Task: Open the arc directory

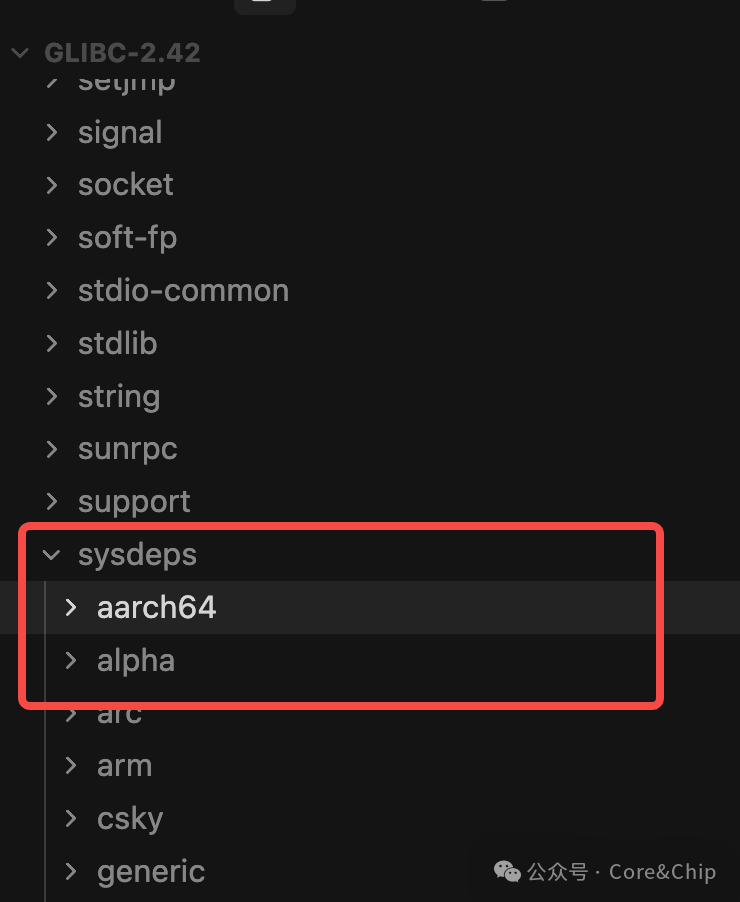Action: coord(119,712)
